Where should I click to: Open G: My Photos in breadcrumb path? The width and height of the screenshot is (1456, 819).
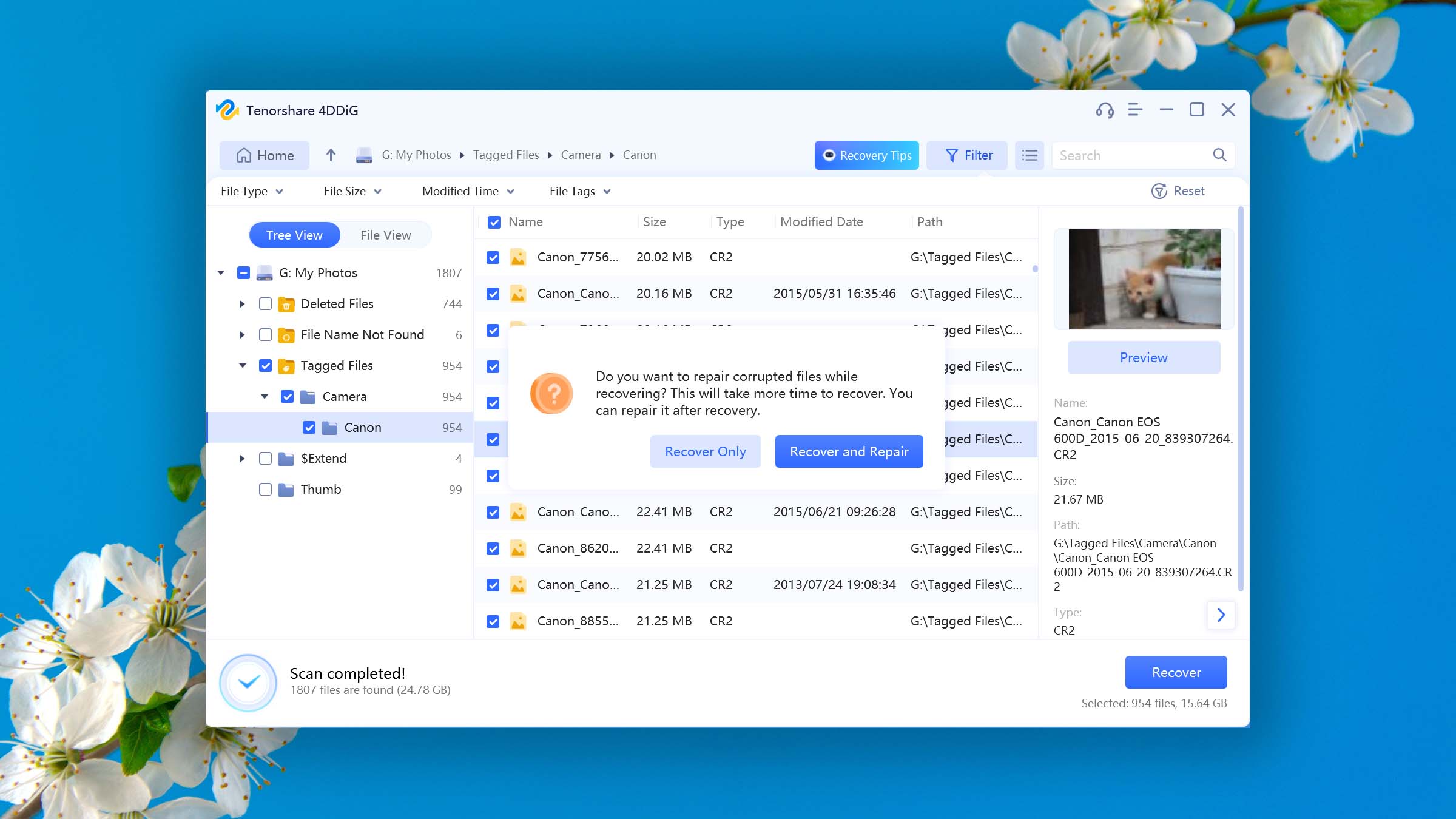pos(416,155)
